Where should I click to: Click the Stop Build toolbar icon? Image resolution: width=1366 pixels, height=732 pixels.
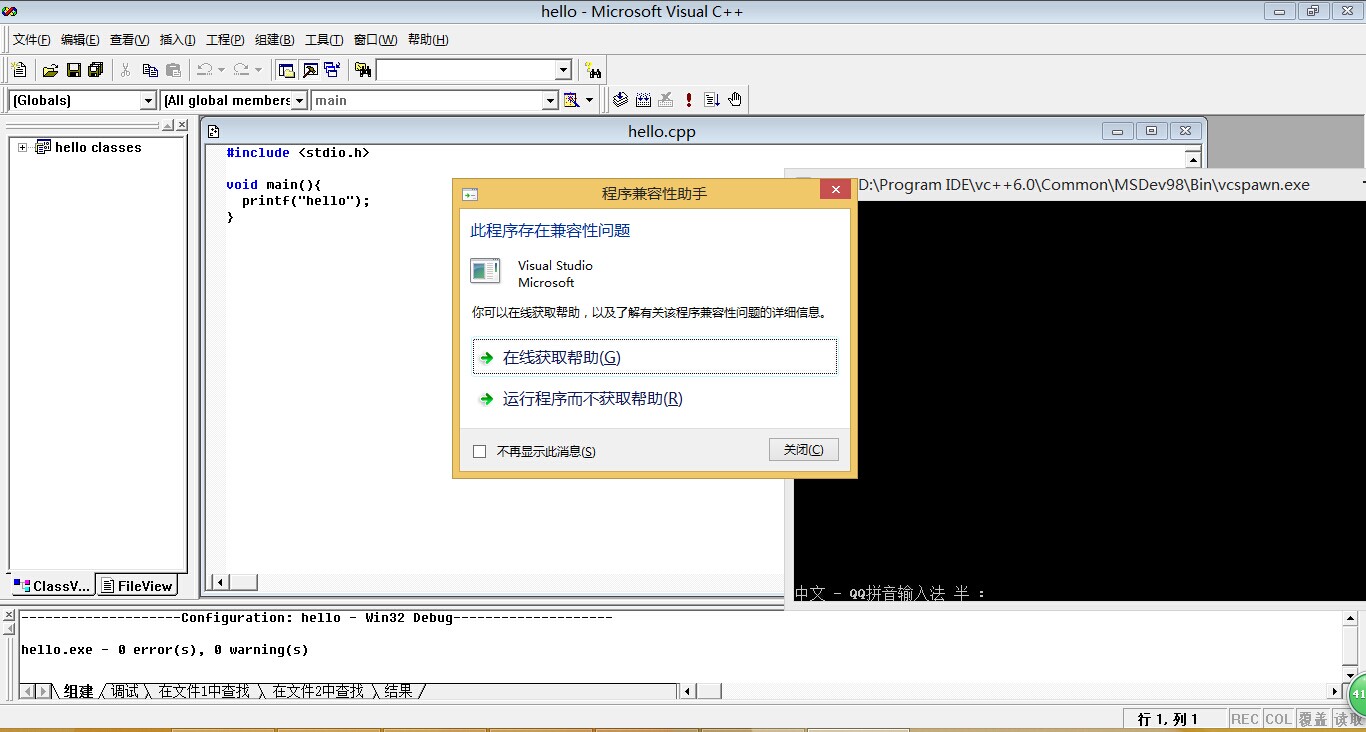[x=666, y=100]
